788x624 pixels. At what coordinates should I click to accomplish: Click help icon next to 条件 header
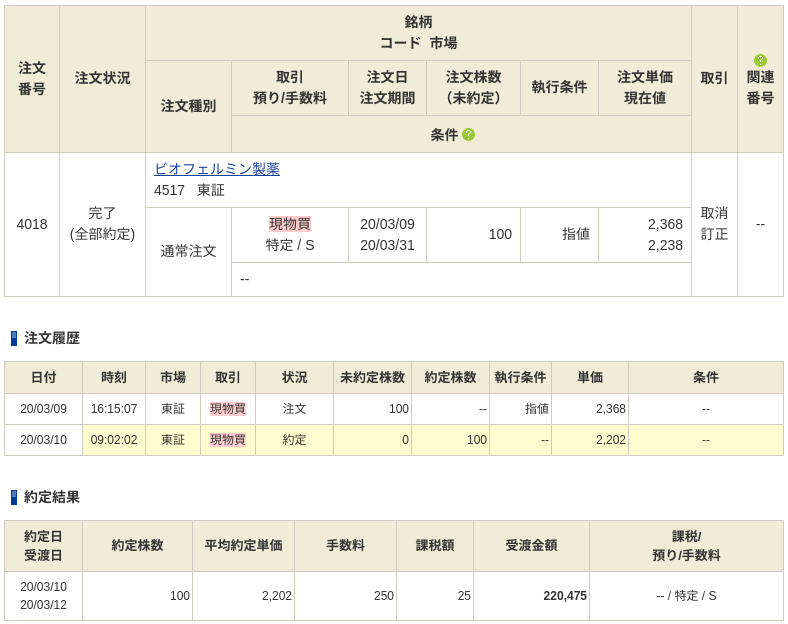tap(468, 135)
